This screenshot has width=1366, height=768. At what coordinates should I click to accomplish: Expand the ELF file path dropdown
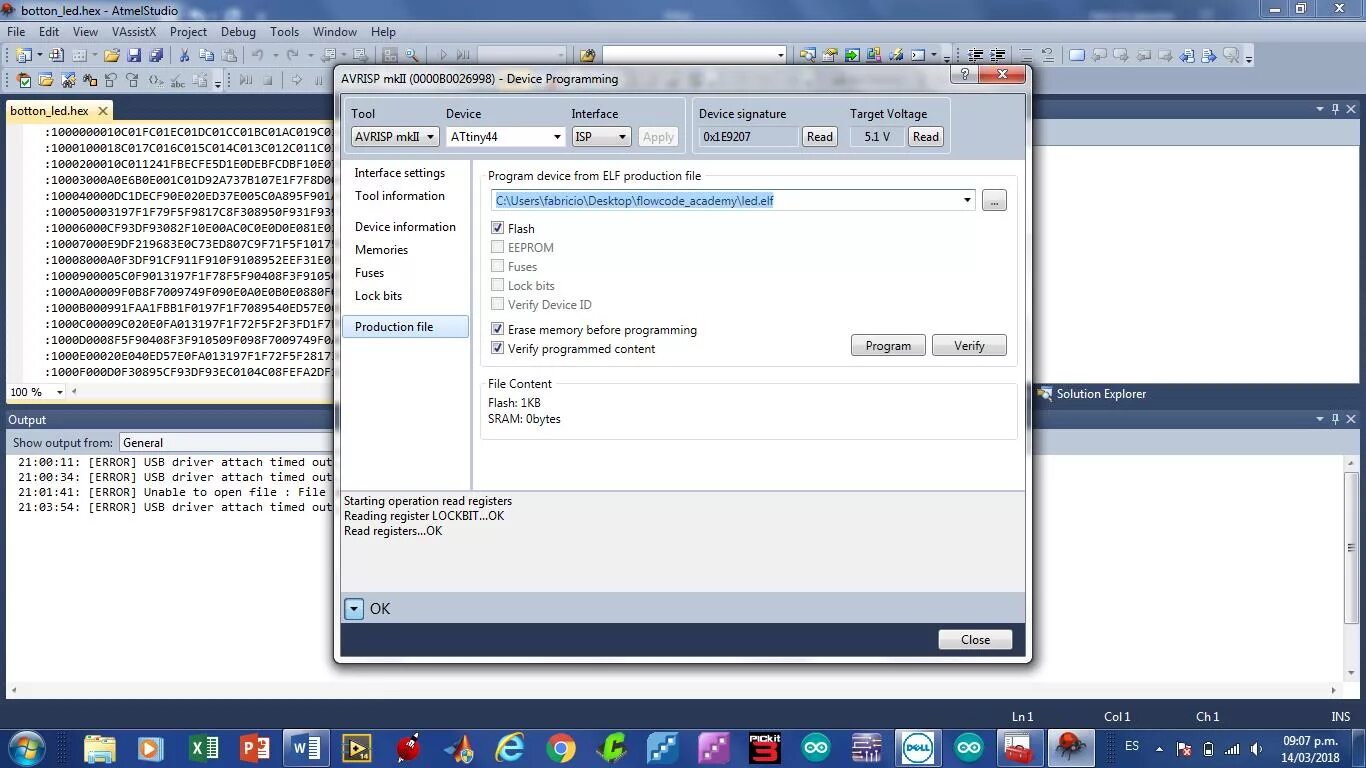[967, 200]
